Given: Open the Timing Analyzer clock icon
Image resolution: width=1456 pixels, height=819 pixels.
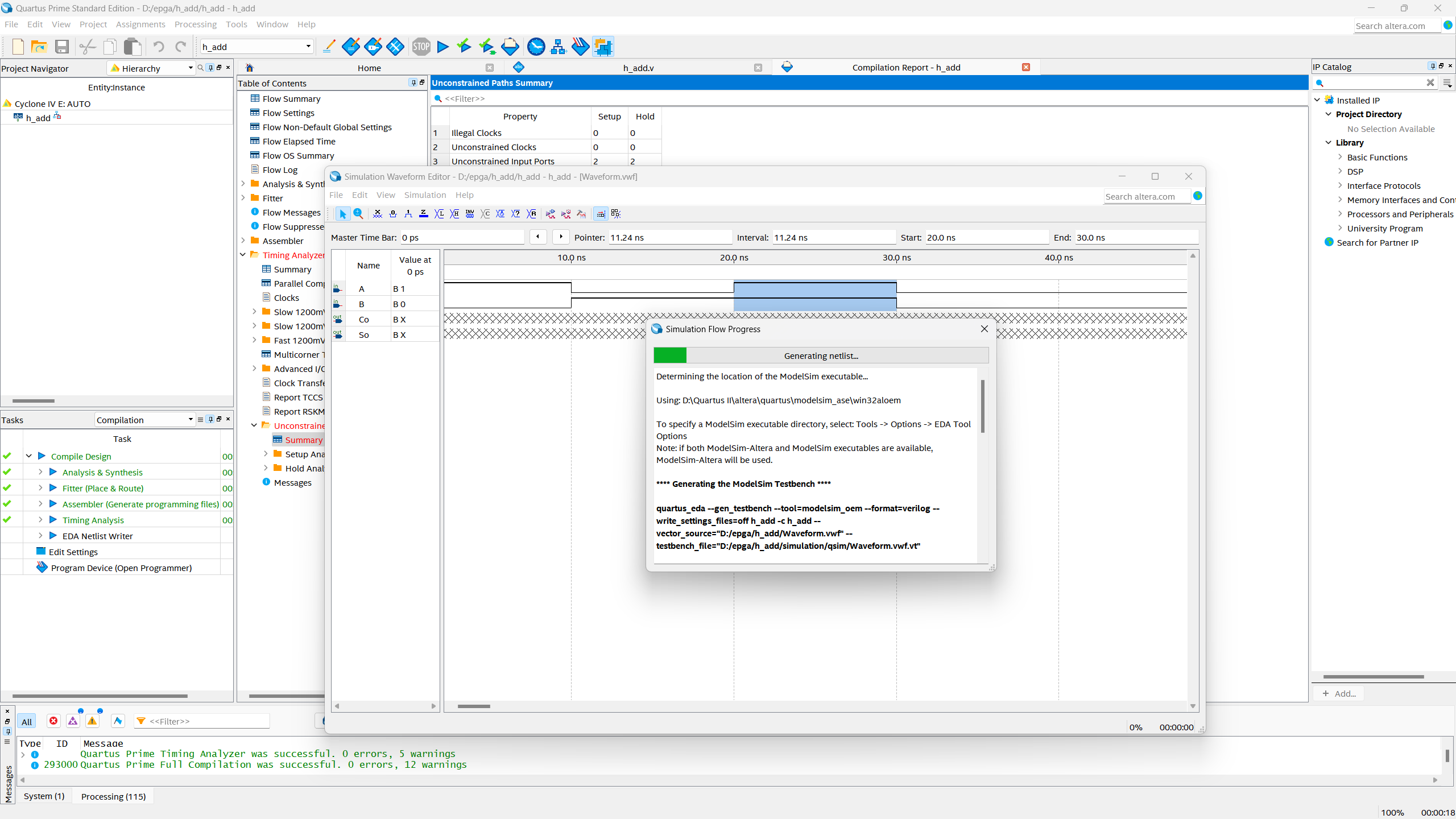Looking at the screenshot, I should (x=536, y=47).
